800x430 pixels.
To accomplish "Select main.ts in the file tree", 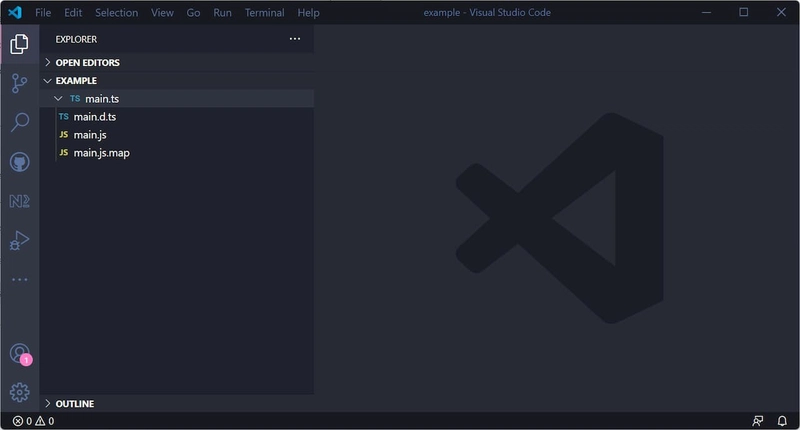I will click(177, 98).
